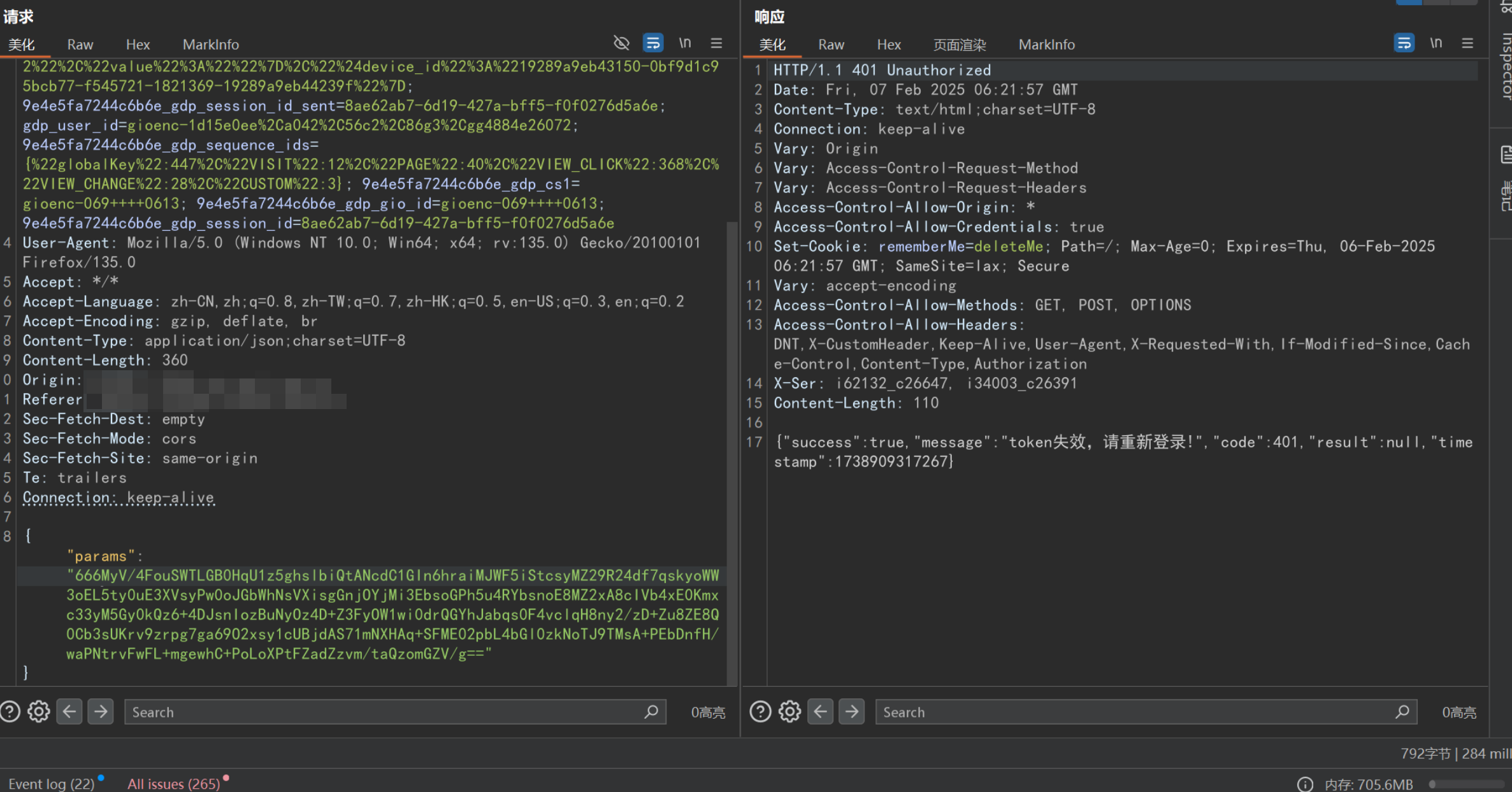Open response MarkInfo tab
1512x792 pixels.
[x=1046, y=45]
